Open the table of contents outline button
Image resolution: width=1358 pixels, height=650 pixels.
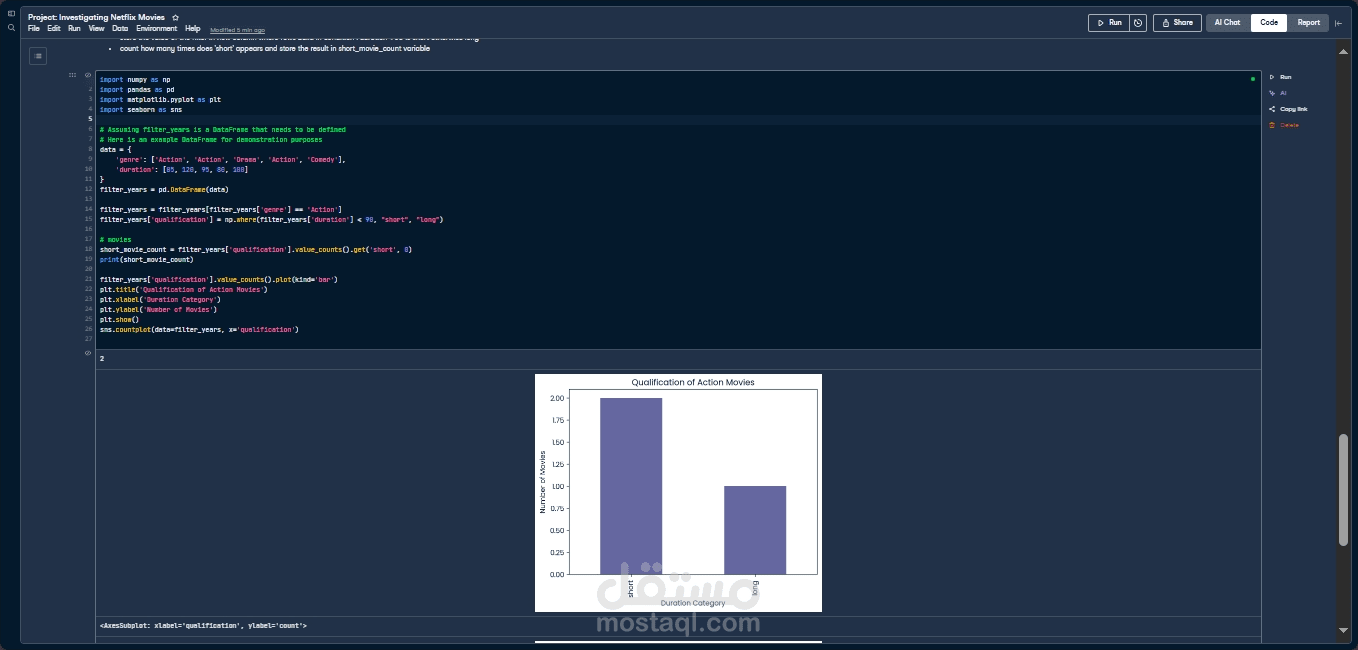(38, 56)
